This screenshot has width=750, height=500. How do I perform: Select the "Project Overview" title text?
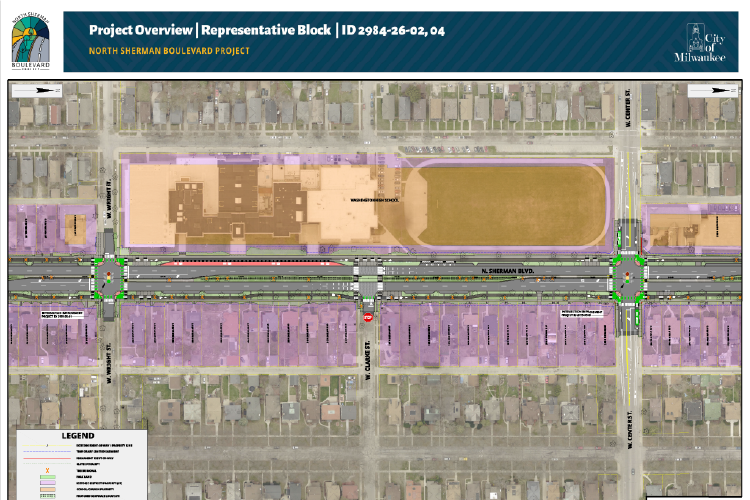tap(141, 30)
